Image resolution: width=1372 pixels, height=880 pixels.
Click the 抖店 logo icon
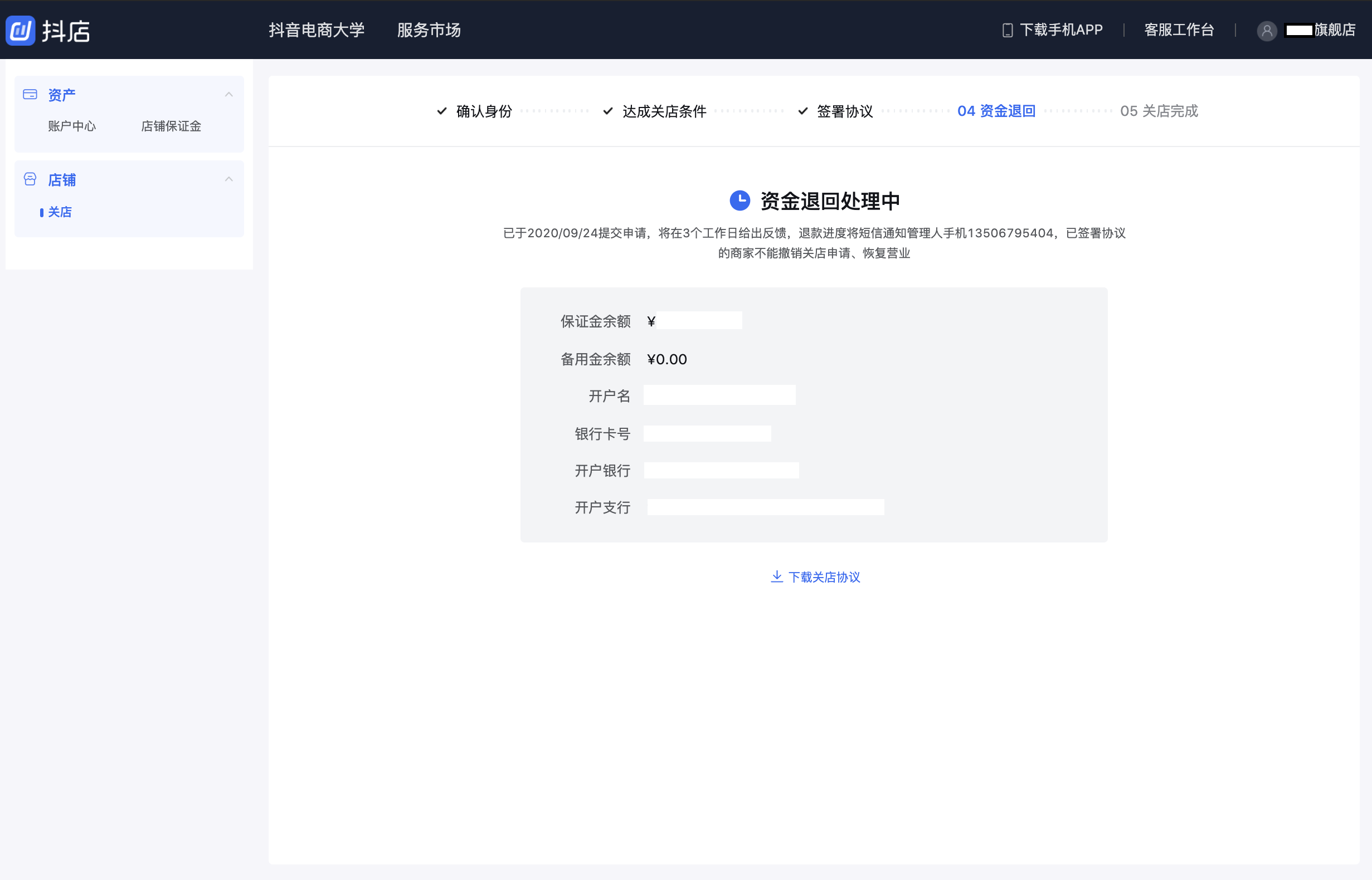click(x=21, y=30)
